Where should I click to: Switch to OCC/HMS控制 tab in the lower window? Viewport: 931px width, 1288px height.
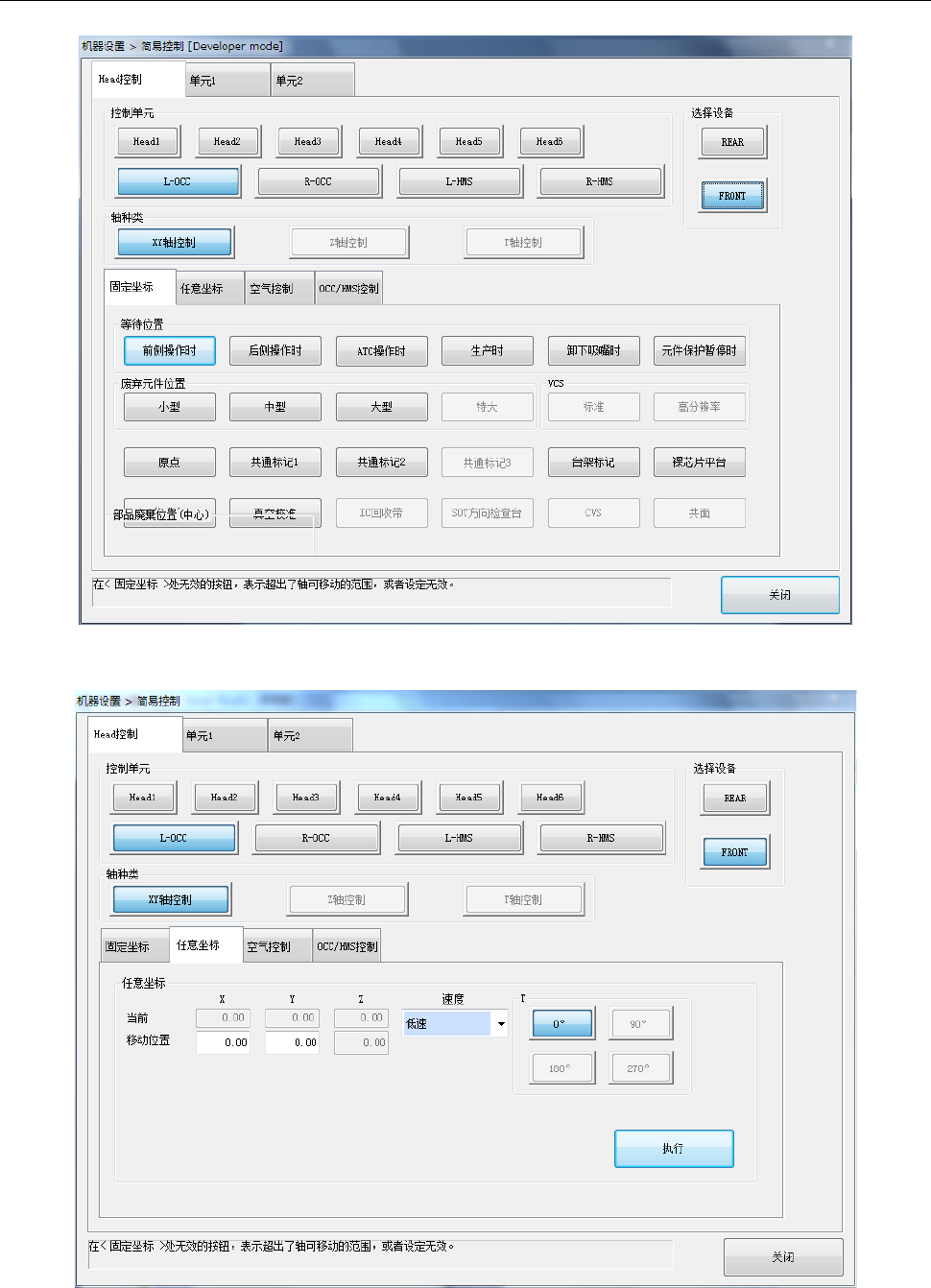[347, 946]
